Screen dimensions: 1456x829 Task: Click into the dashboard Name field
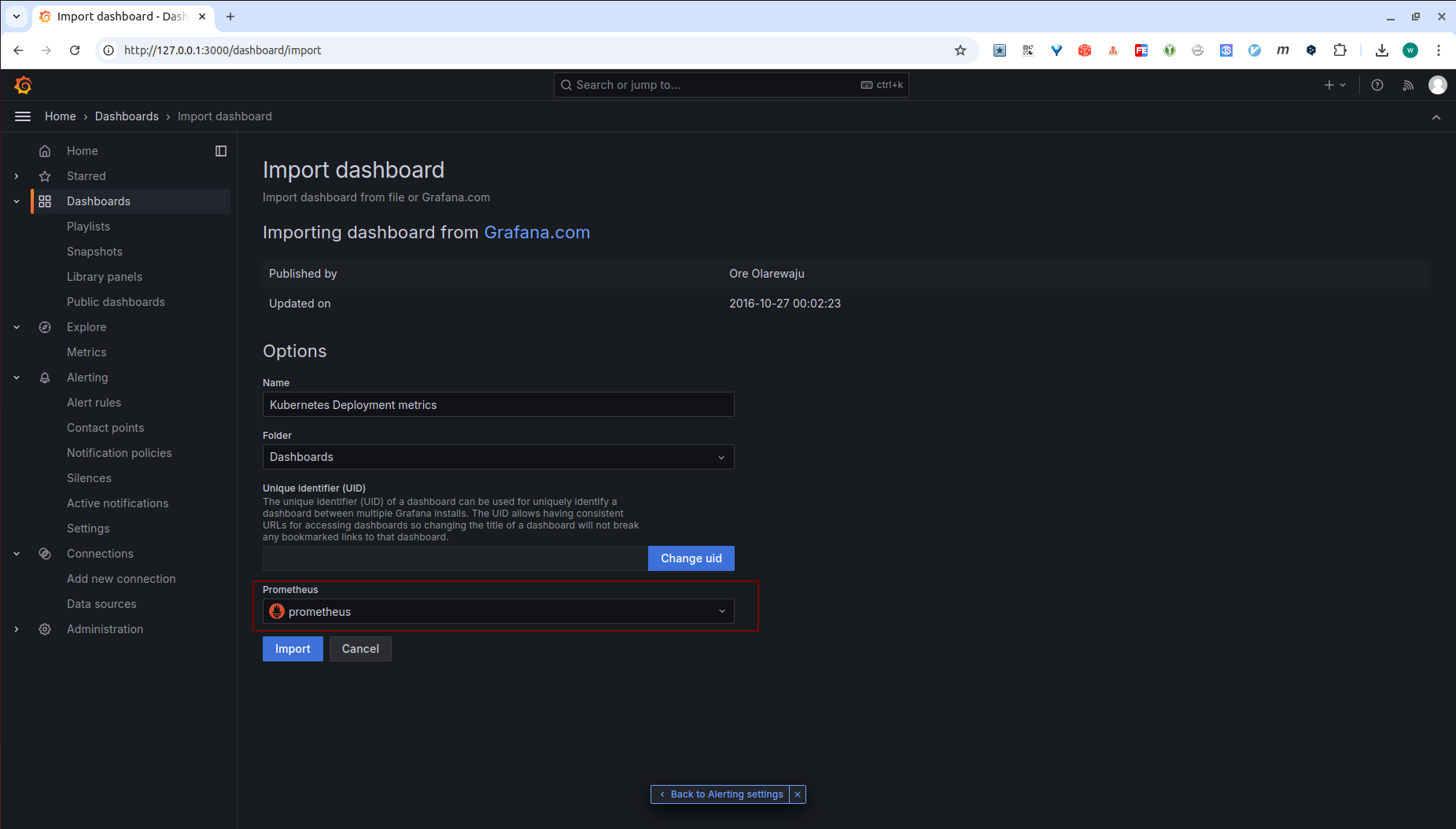(x=498, y=404)
